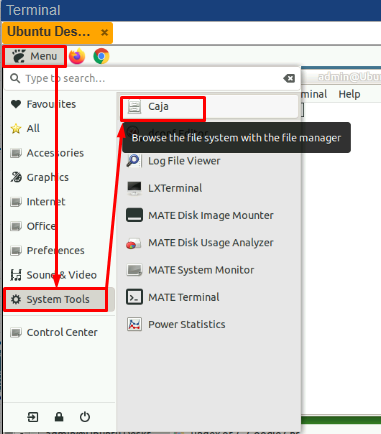Open the All applications category

coord(59,128)
